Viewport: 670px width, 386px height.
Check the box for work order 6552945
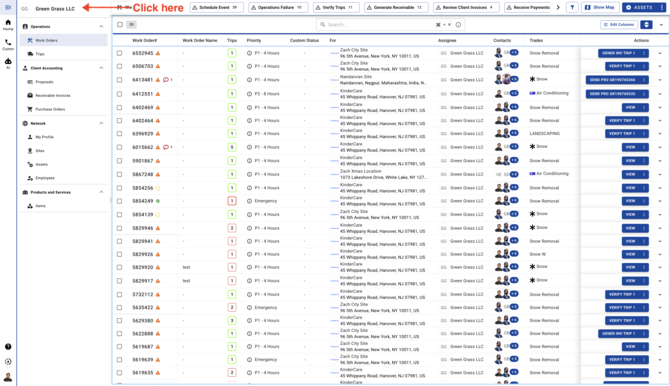120,53
